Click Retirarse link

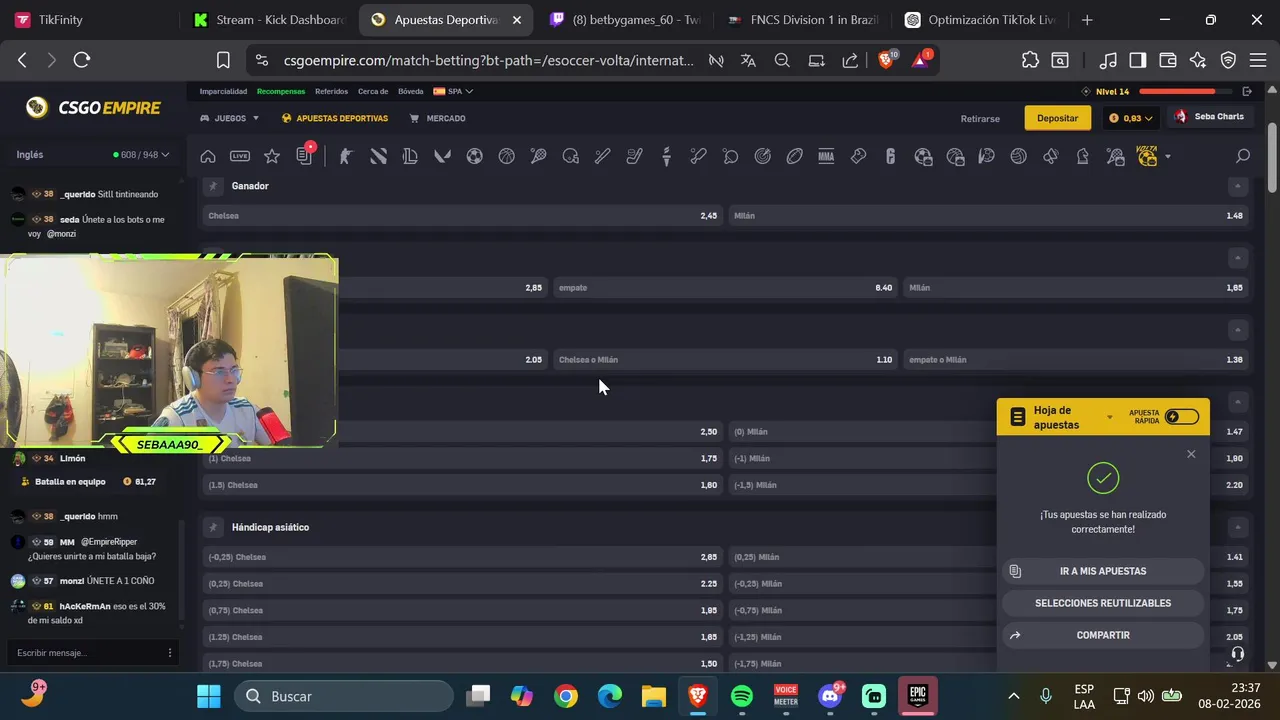coord(980,118)
